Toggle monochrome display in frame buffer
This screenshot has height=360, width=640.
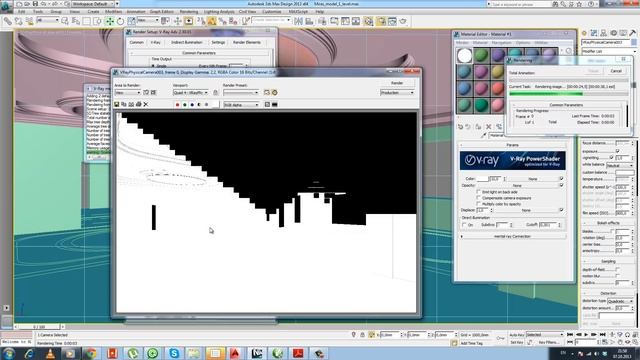pos(207,105)
